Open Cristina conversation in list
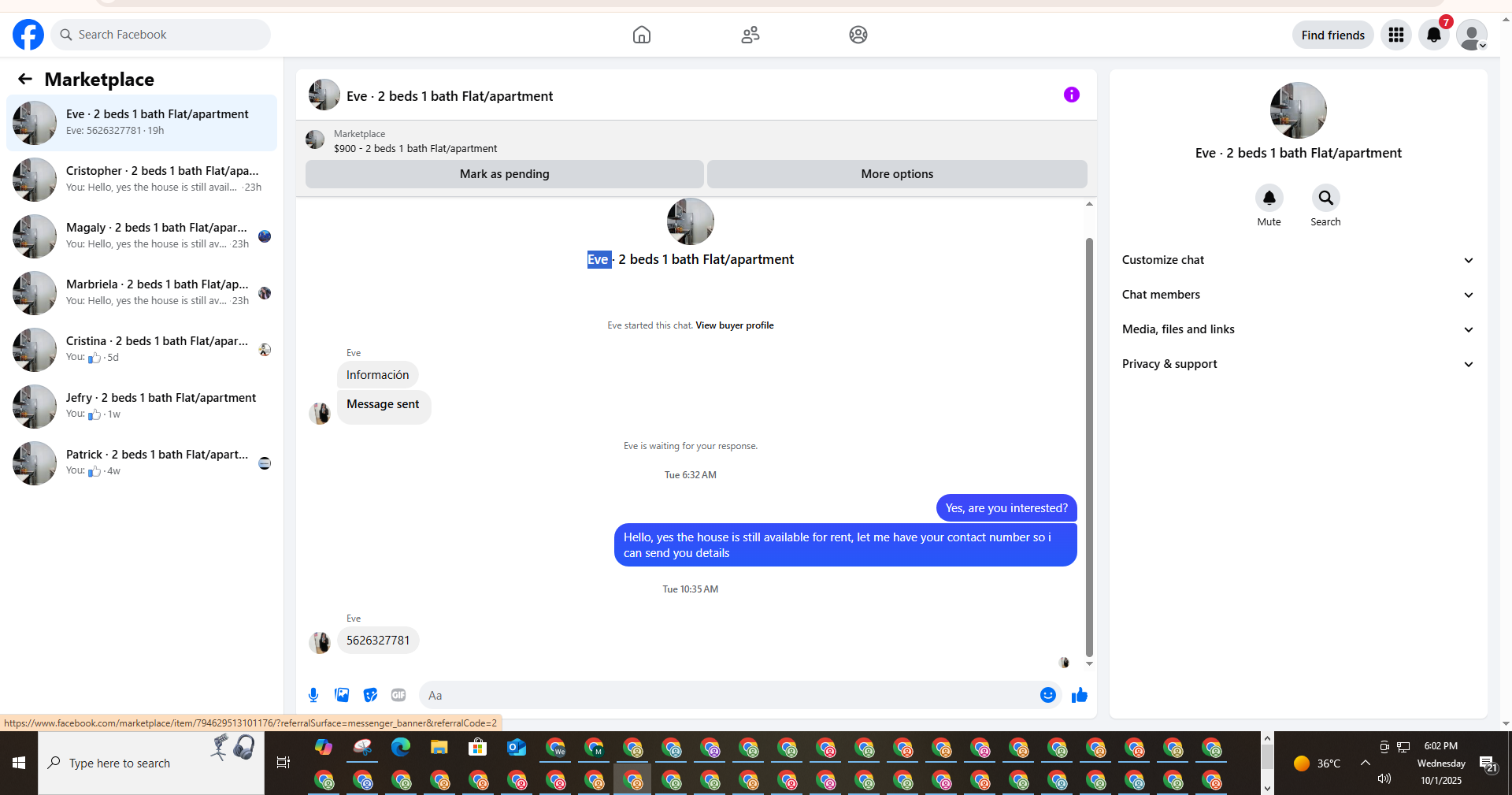The image size is (1512, 795). click(142, 350)
